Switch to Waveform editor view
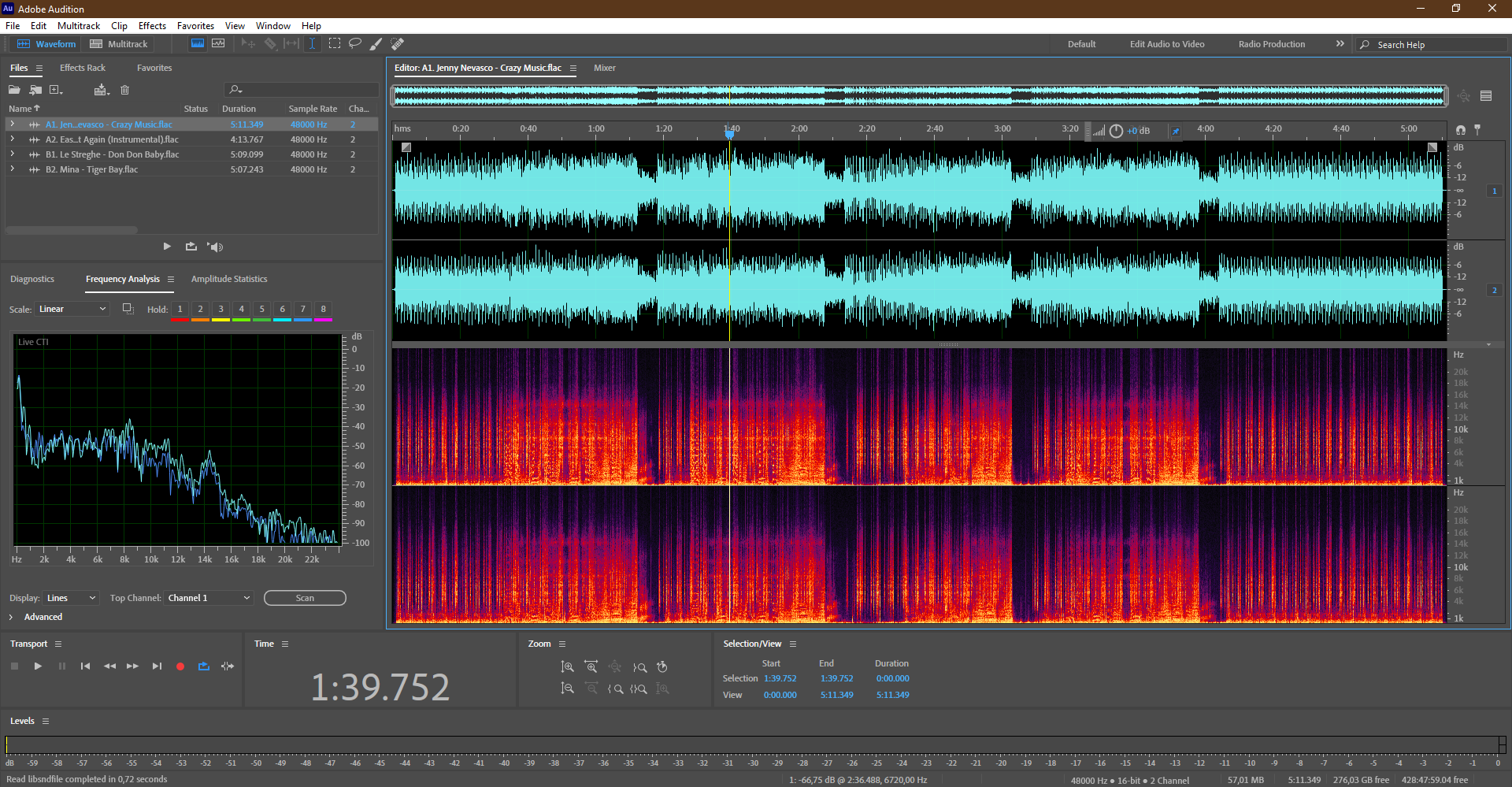This screenshot has width=1512, height=787. pos(46,44)
